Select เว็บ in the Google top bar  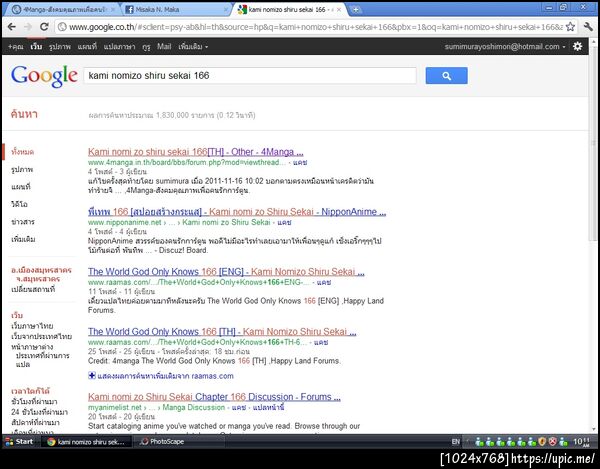pos(36,47)
